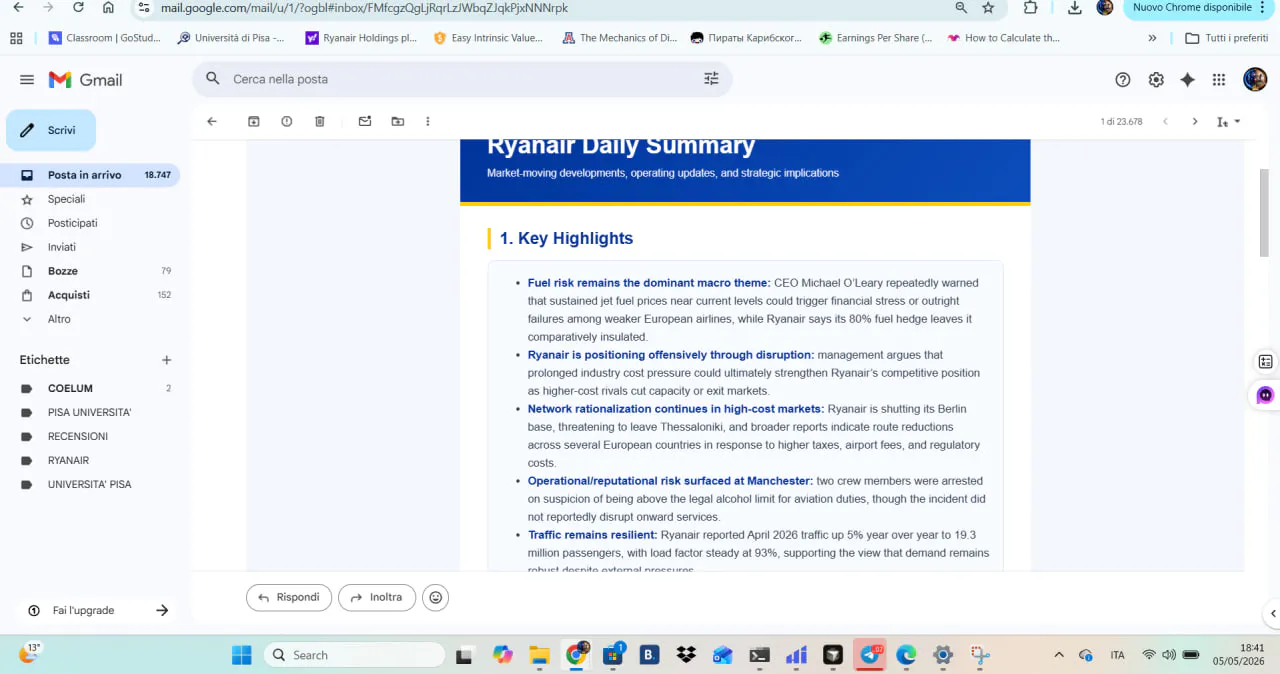The image size is (1280, 674).
Task: Open Chrome home page icon
Action: click(x=108, y=8)
